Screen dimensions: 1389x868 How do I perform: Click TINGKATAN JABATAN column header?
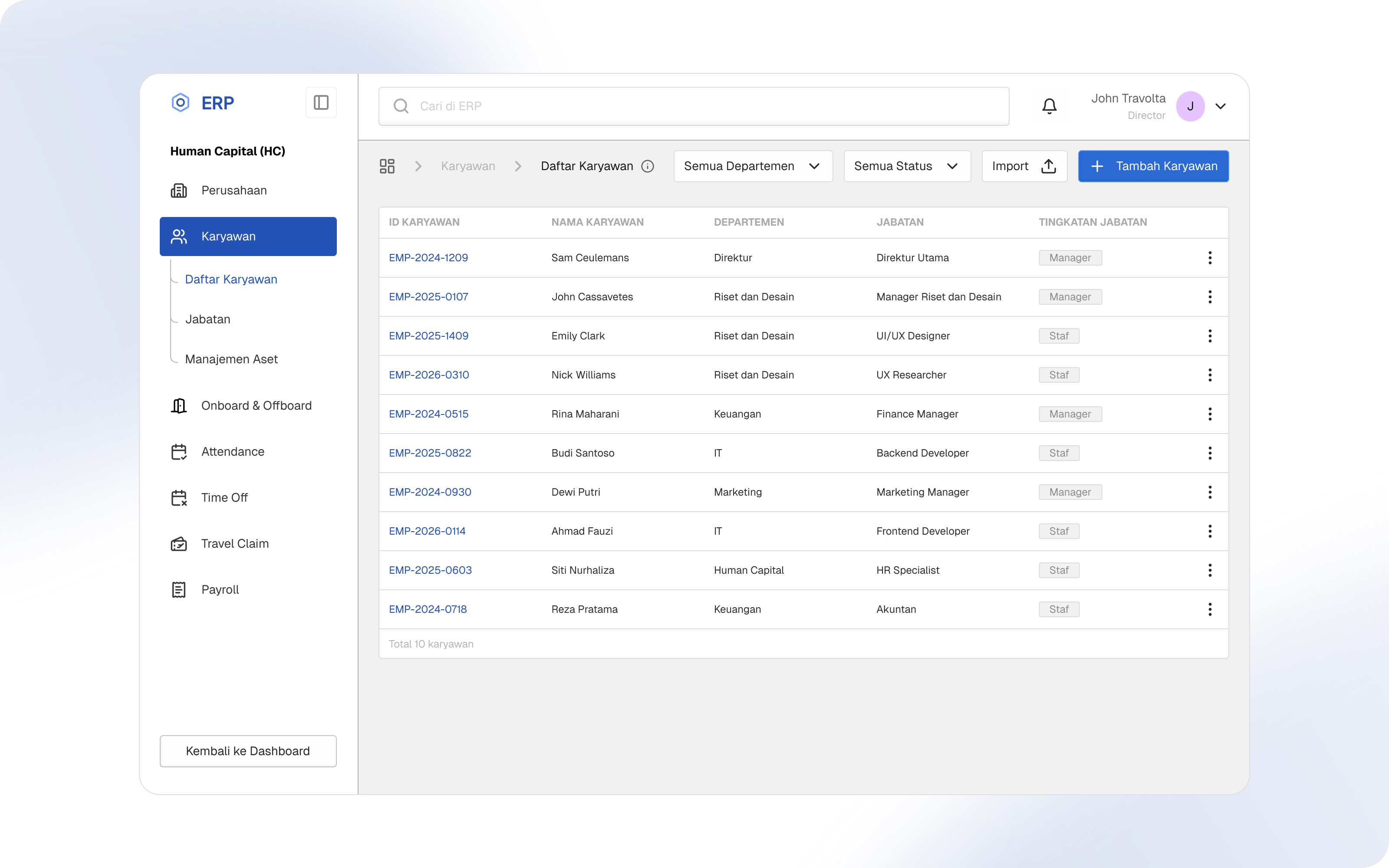tap(1093, 222)
